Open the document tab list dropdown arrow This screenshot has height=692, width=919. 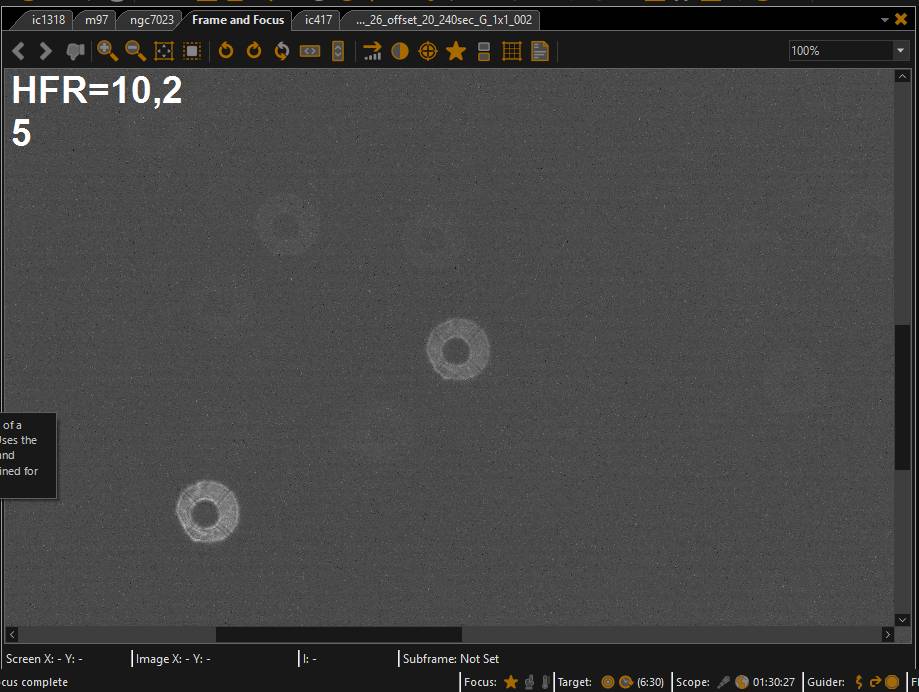click(x=885, y=20)
